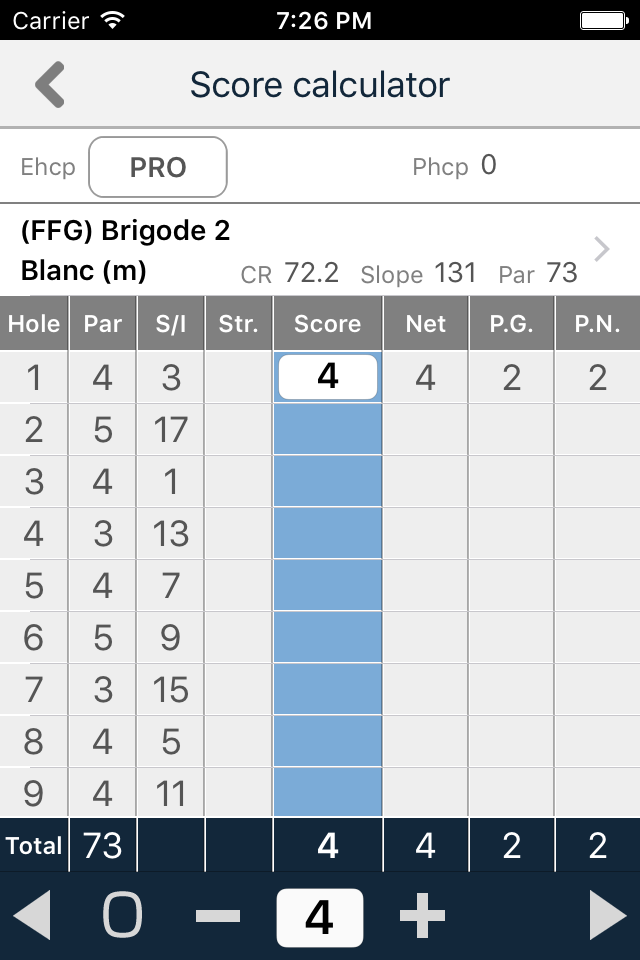Screen dimensions: 640x960
Task: Tap the S/I column header
Action: 170,323
